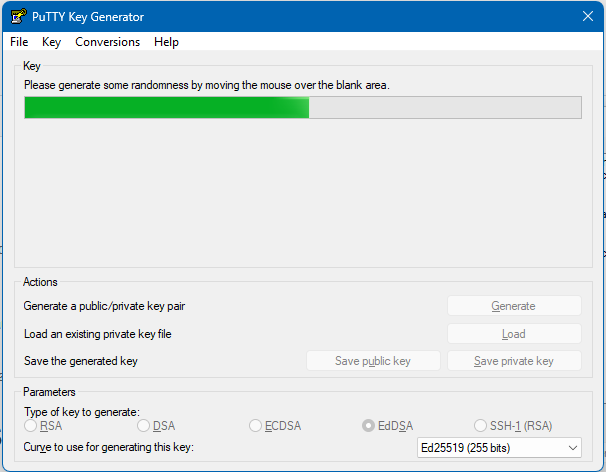Open the Ed25519 curve dropdown
The image size is (606, 472).
pyautogui.click(x=499, y=448)
